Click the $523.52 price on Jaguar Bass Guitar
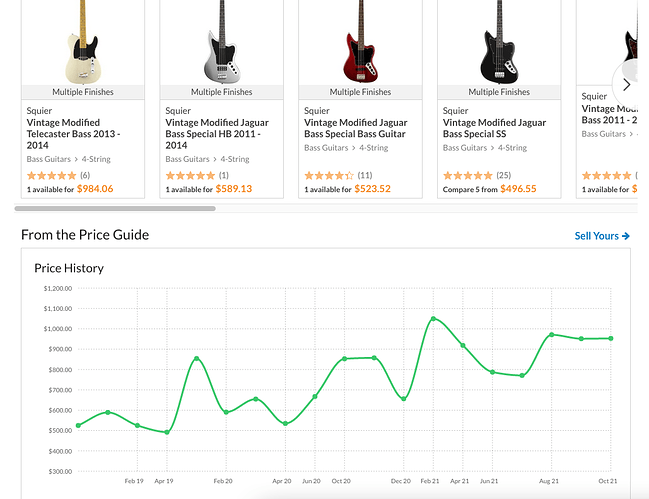 click(x=372, y=189)
